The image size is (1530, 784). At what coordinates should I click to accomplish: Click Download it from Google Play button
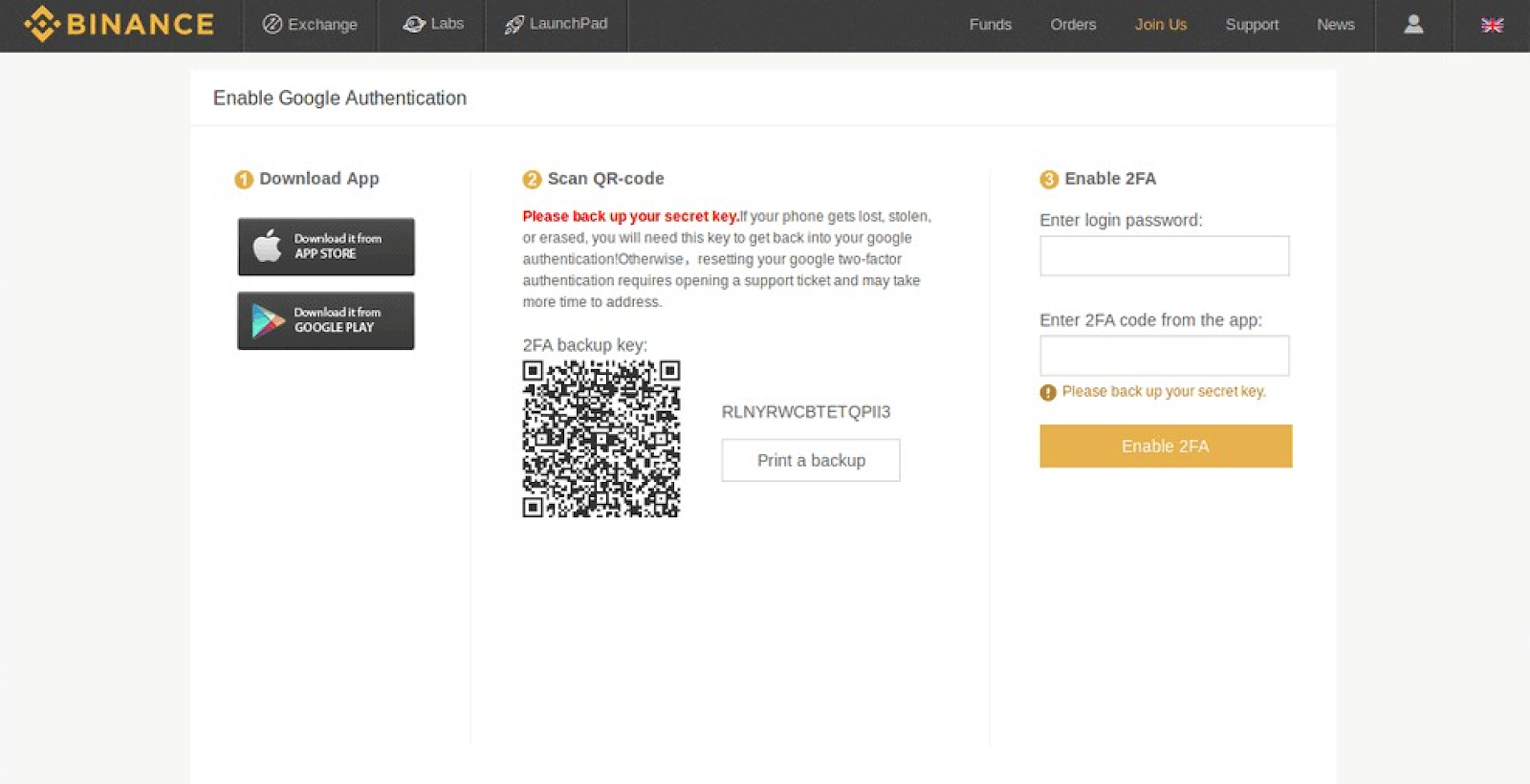326,320
